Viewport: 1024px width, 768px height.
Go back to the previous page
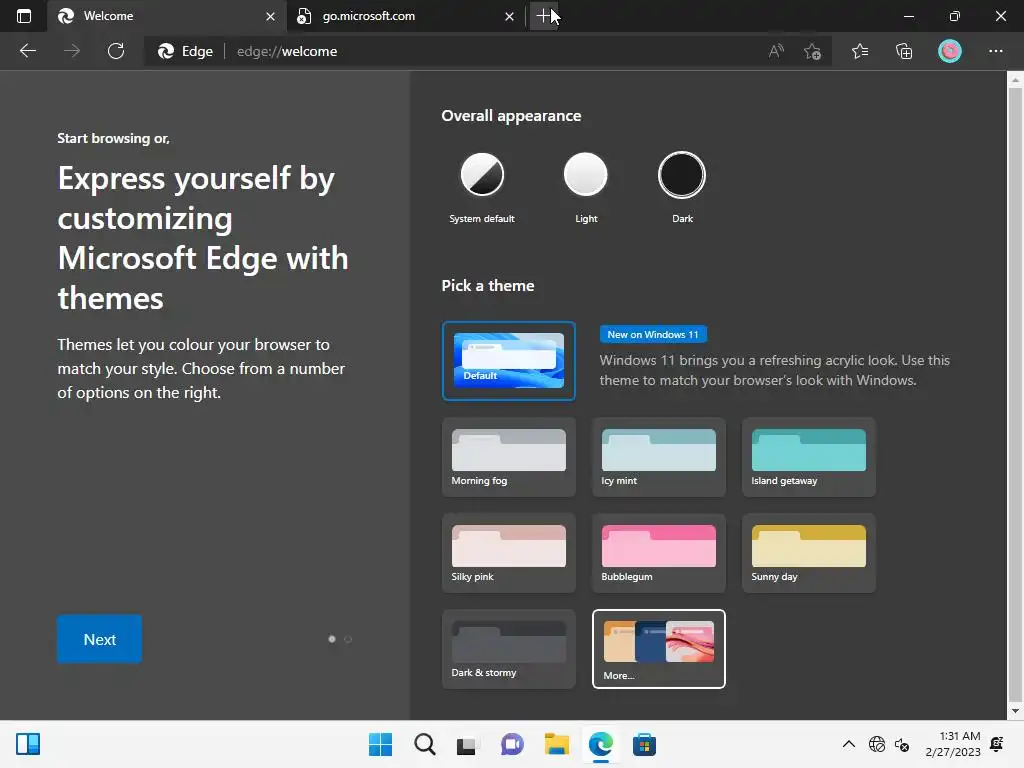[27, 51]
